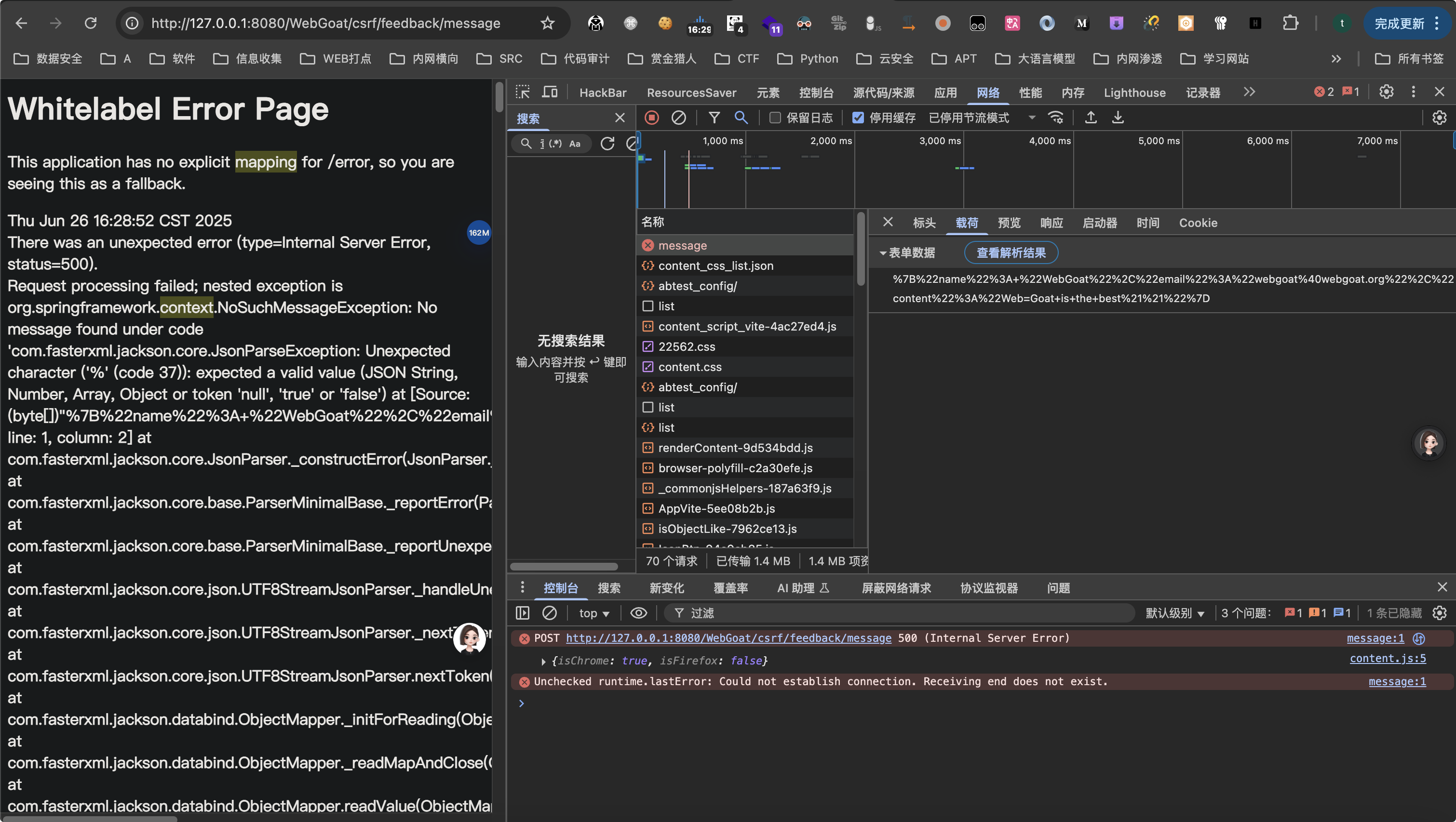The image size is (1456, 822).
Task: Open console settings gear icon
Action: point(1439,613)
